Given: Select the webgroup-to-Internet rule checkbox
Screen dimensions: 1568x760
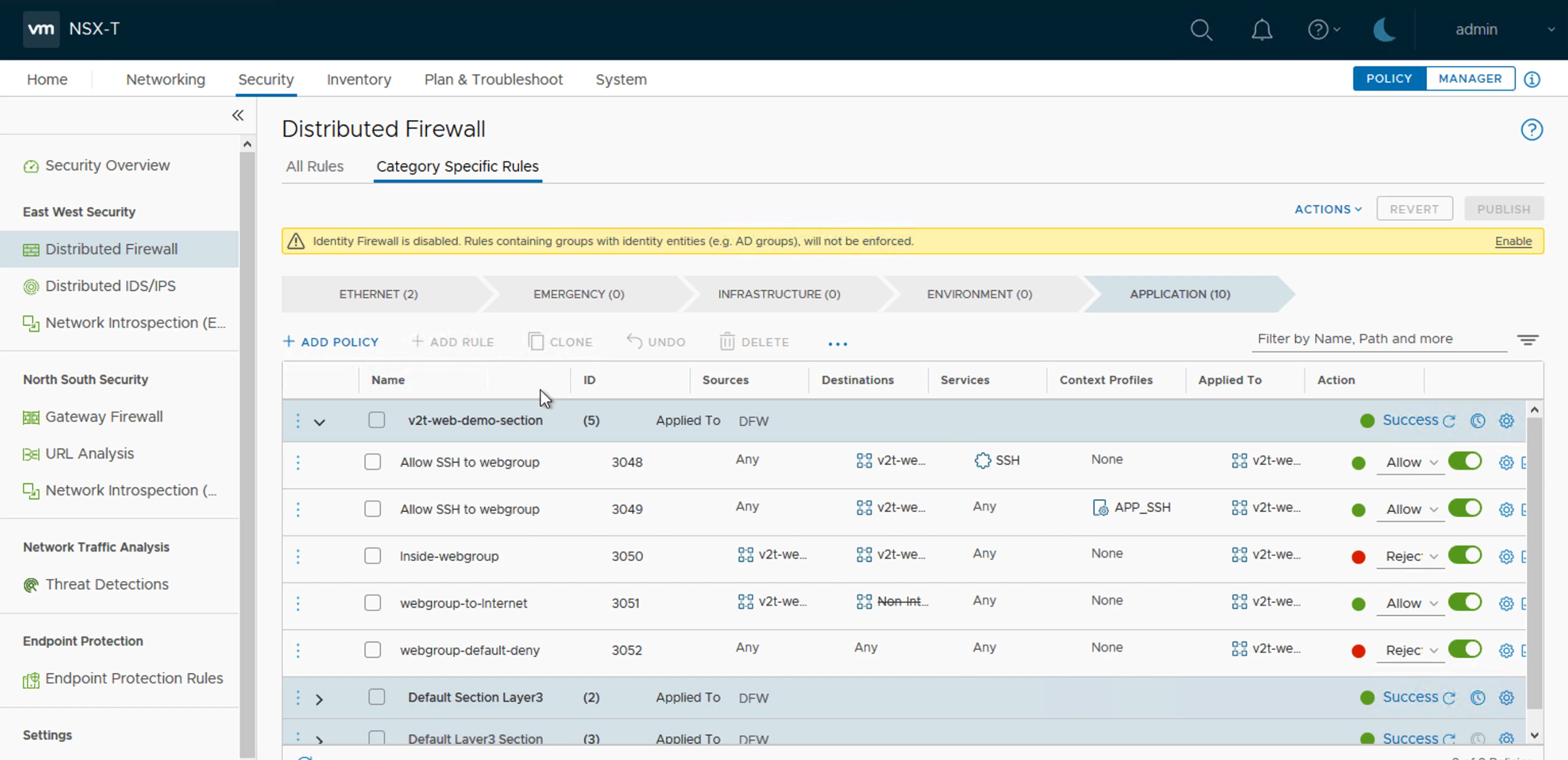Looking at the screenshot, I should 373,602.
